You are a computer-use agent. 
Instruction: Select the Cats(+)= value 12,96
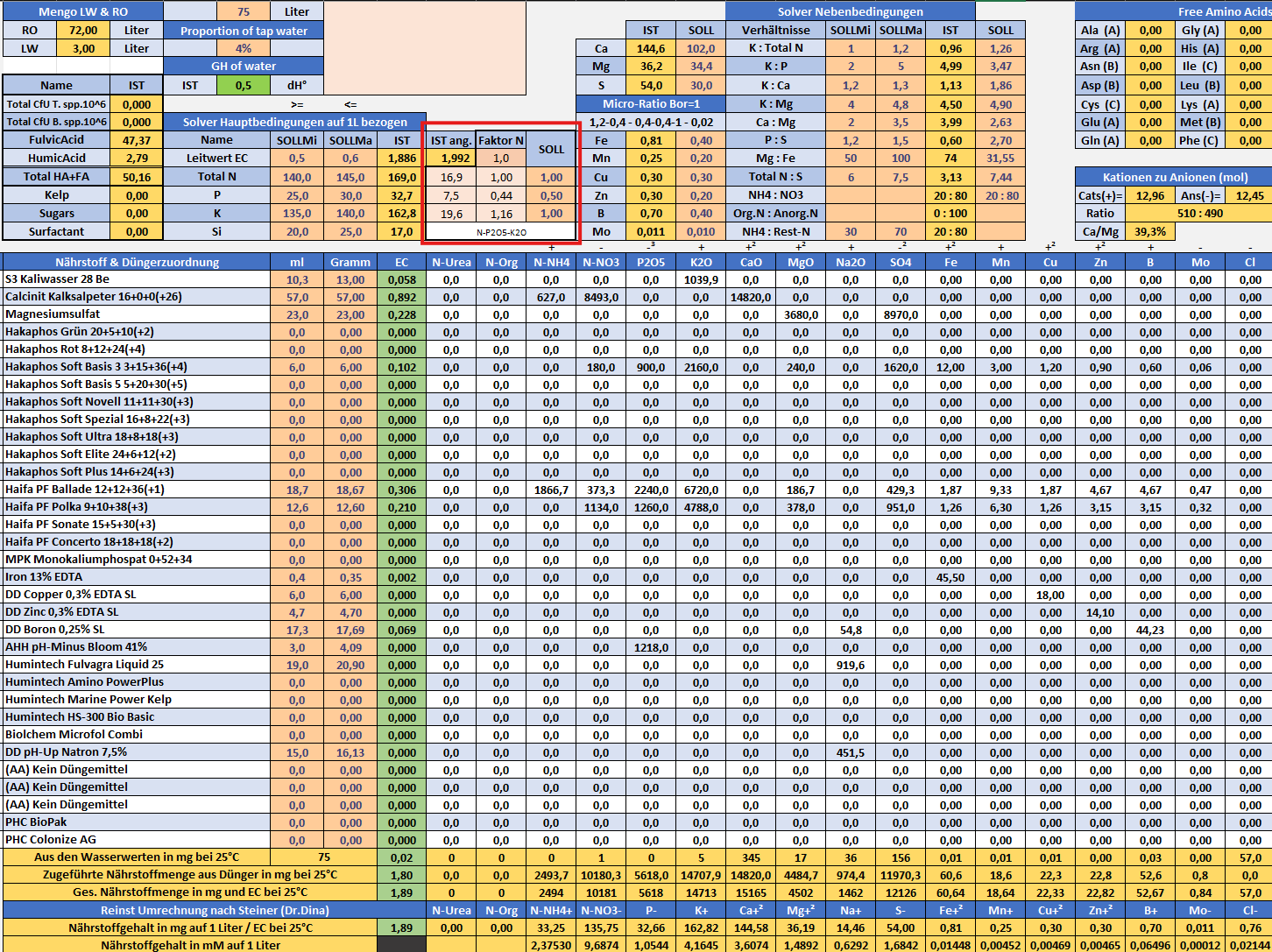[x=1149, y=196]
